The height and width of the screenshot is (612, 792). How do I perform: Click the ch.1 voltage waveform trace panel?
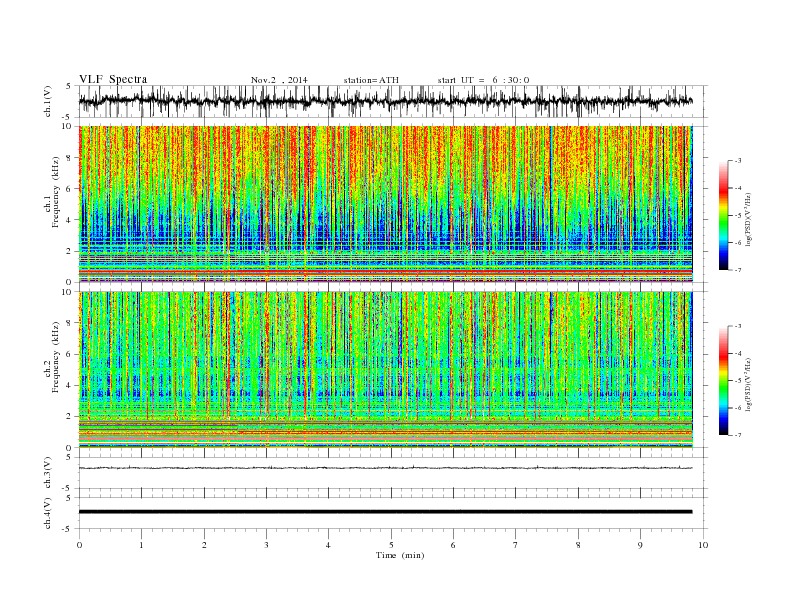click(x=393, y=101)
